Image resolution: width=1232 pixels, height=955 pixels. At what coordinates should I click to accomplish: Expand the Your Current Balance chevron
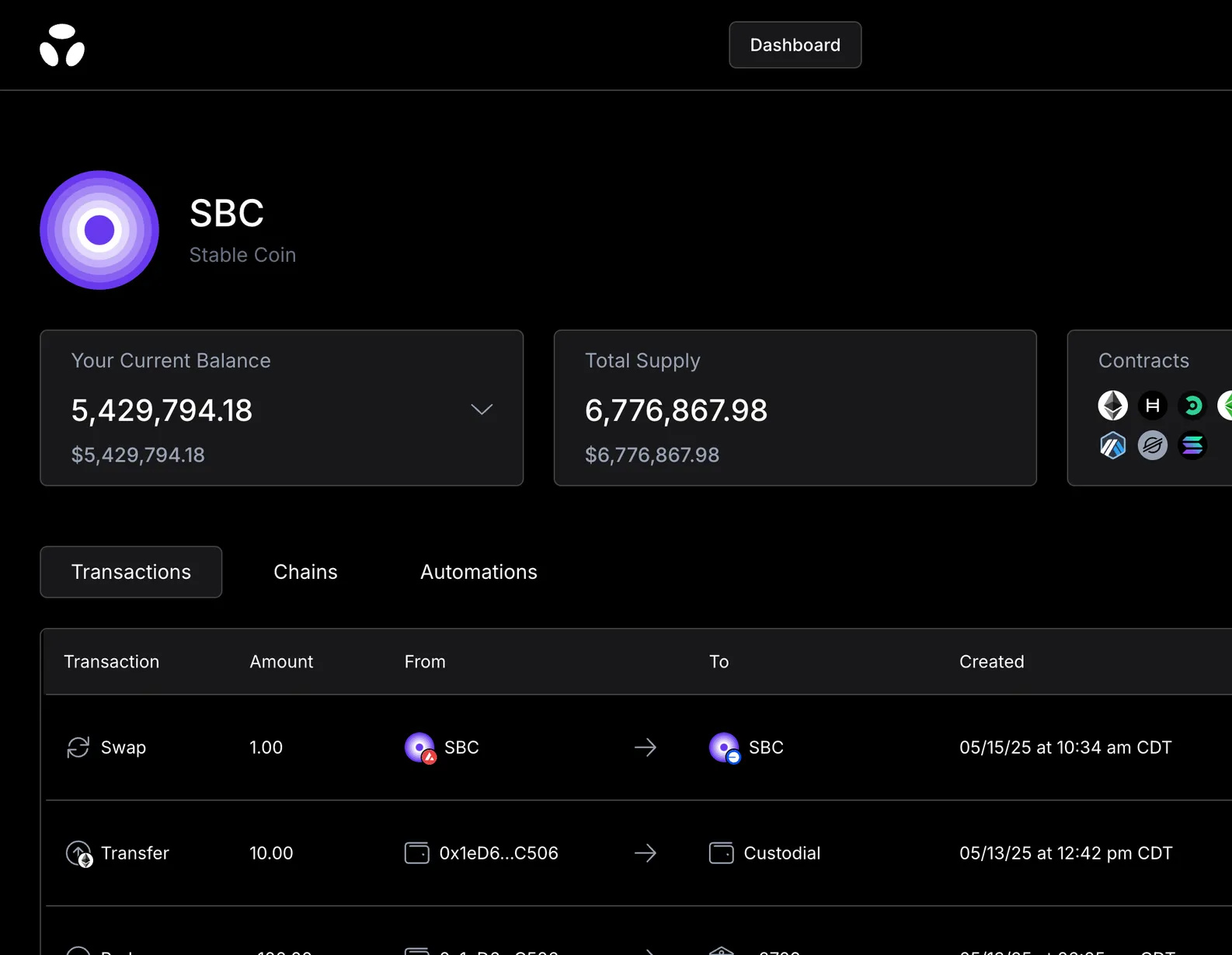click(x=482, y=410)
